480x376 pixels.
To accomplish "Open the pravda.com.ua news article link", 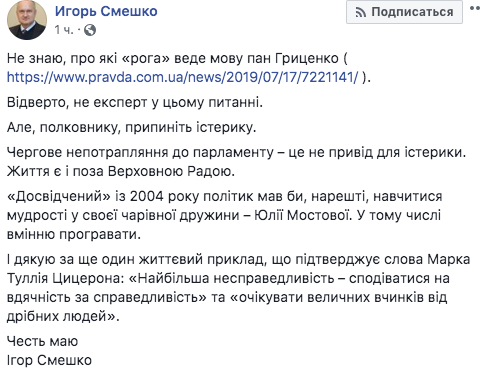I will pyautogui.click(x=183, y=77).
